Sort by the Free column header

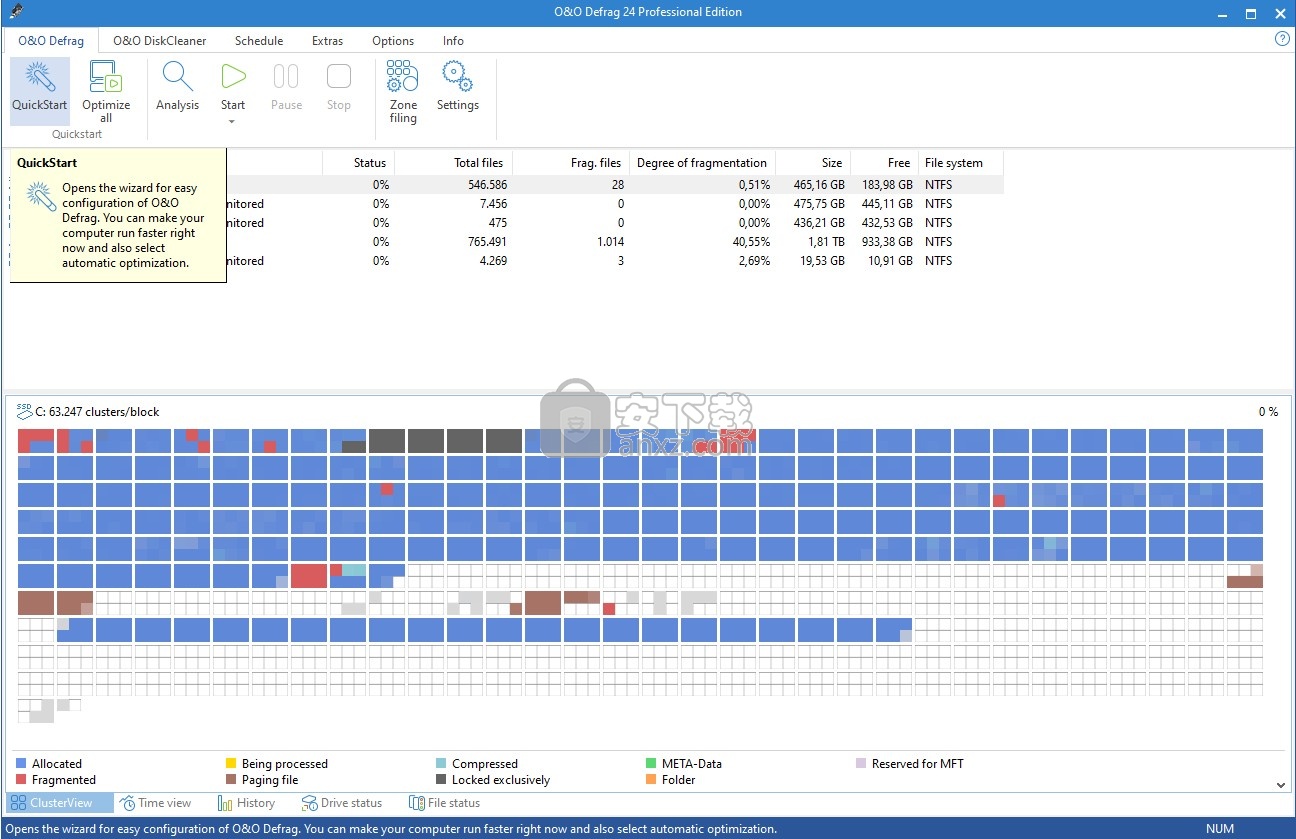pyautogui.click(x=883, y=163)
